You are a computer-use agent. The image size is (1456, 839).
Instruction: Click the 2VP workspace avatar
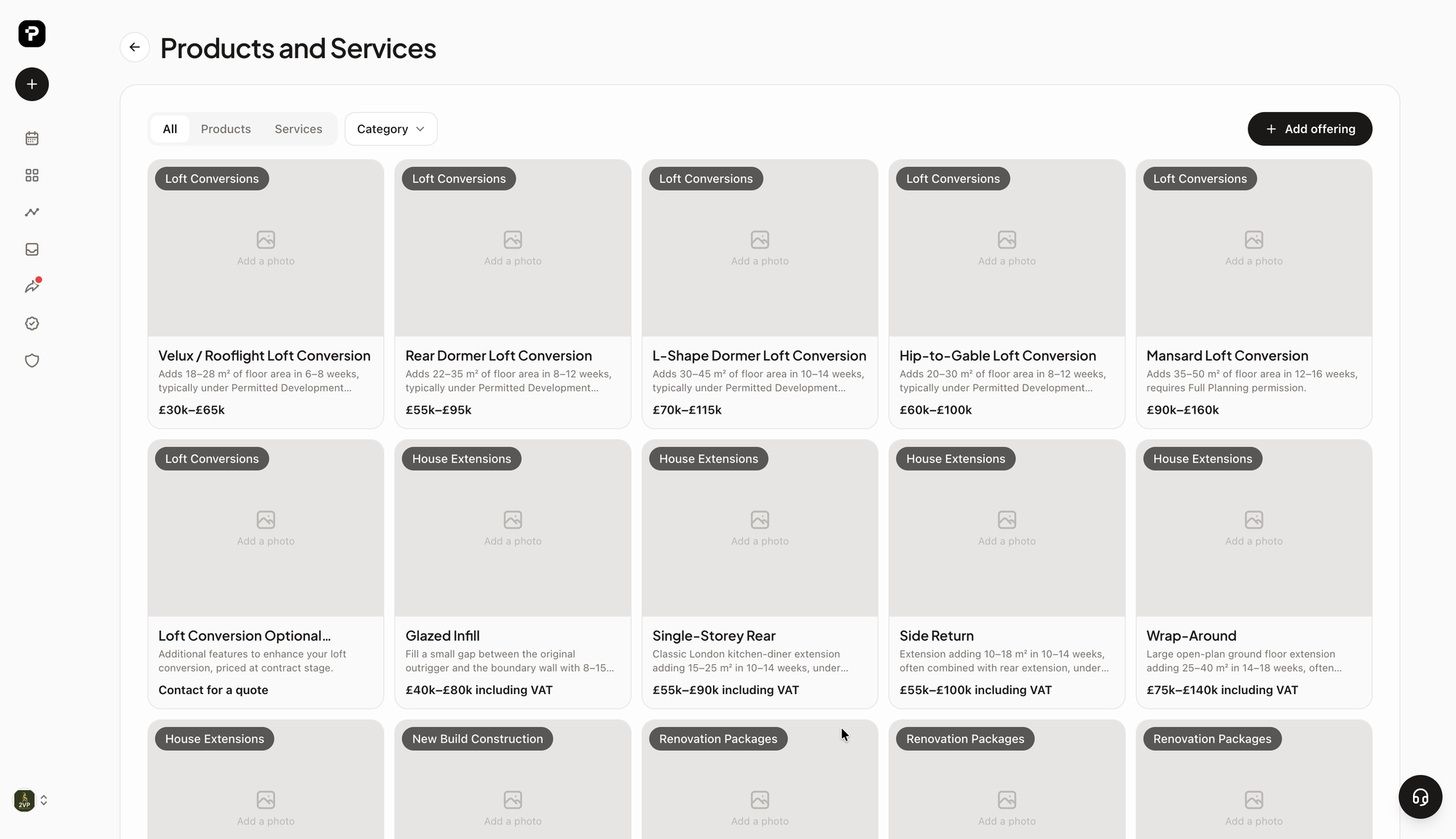click(x=24, y=800)
